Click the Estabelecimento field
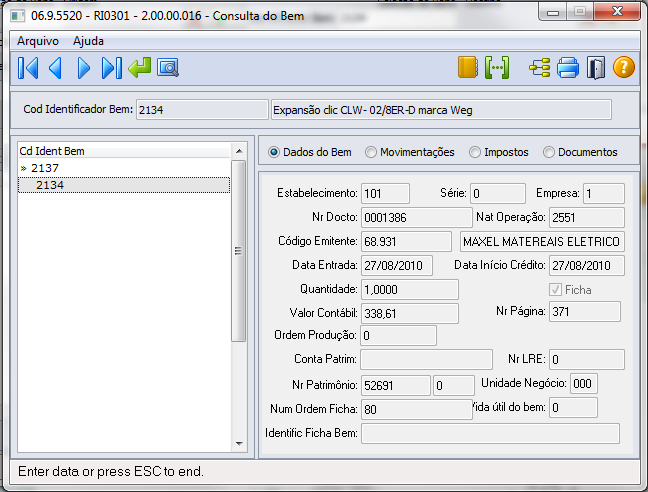The image size is (648, 492). (385, 194)
